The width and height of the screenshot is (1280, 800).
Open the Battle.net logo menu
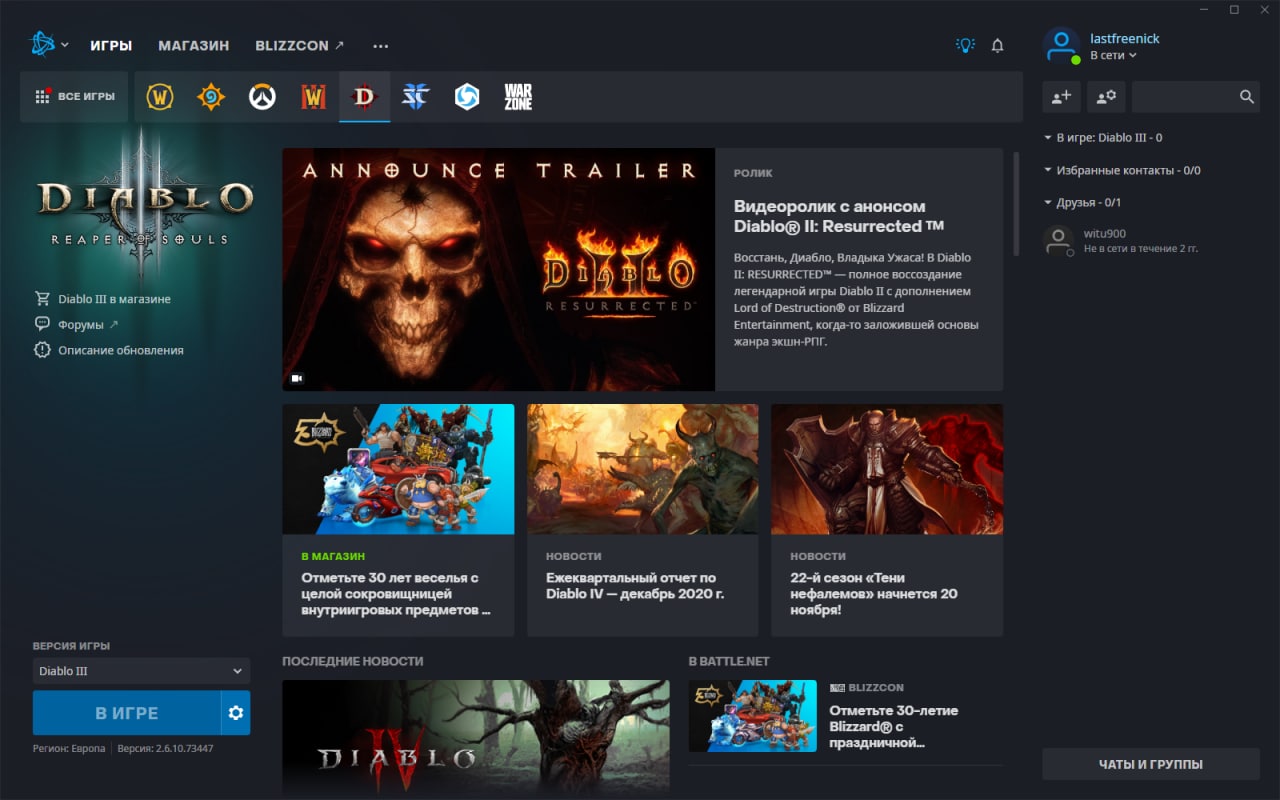[43, 45]
